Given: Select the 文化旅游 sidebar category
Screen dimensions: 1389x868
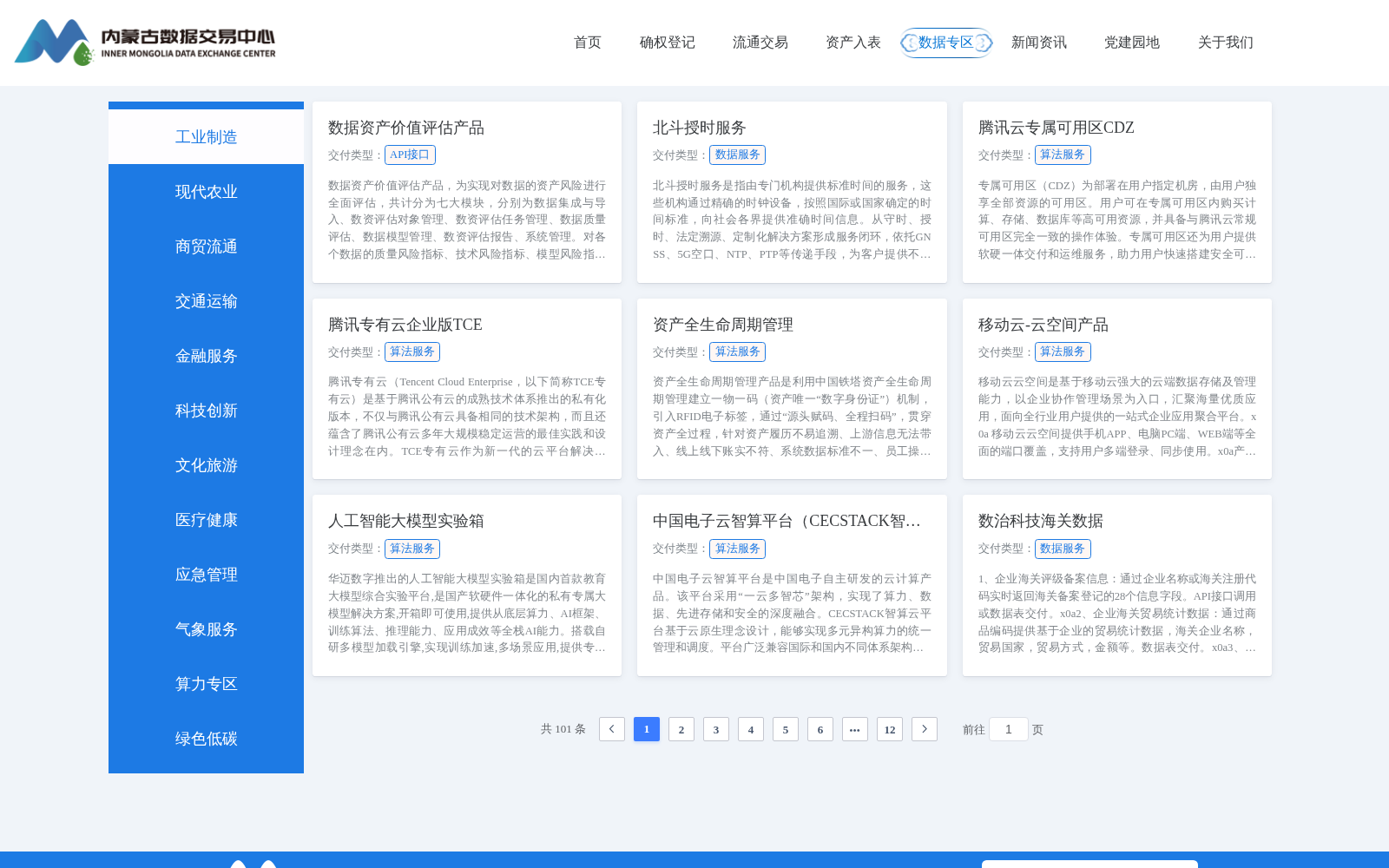Looking at the screenshot, I should tap(206, 465).
